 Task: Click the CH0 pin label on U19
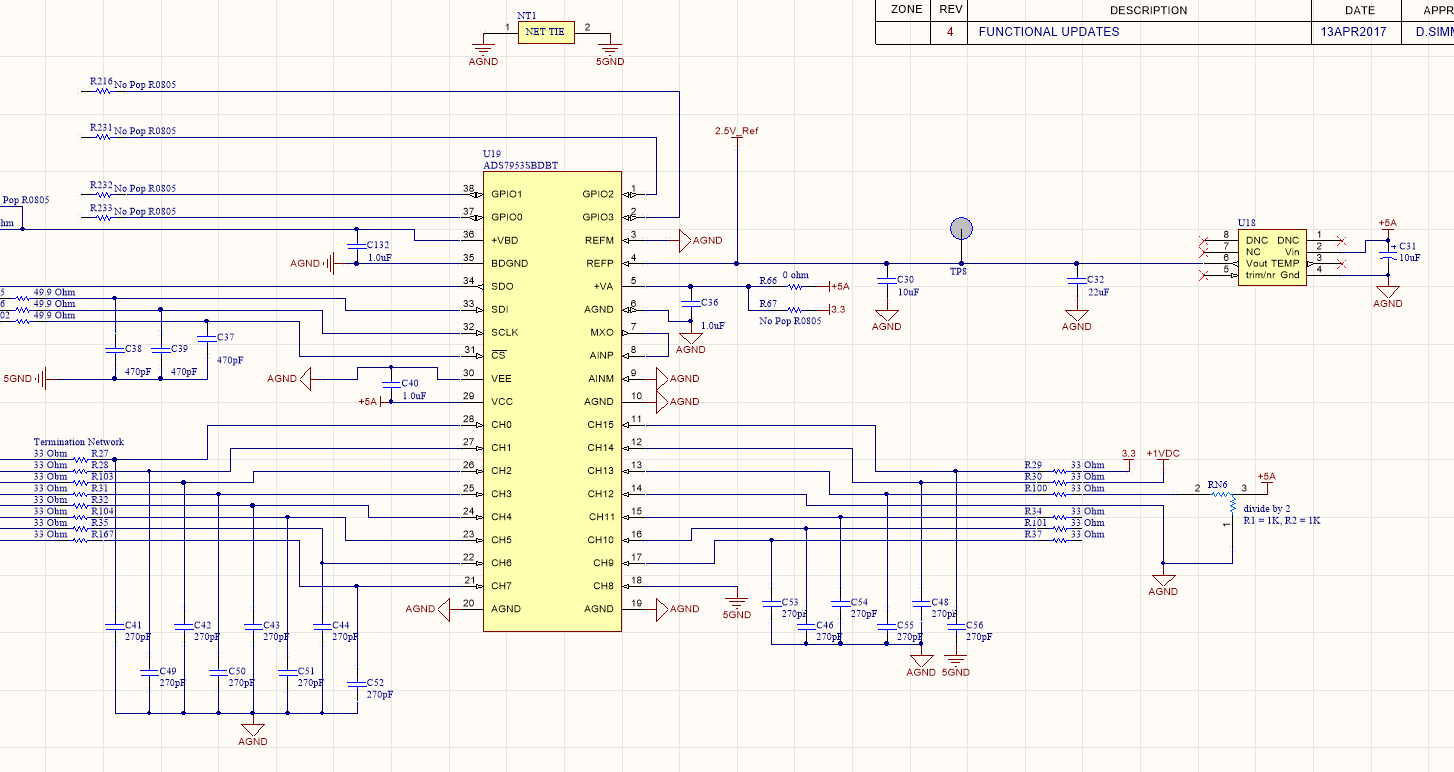pos(501,424)
